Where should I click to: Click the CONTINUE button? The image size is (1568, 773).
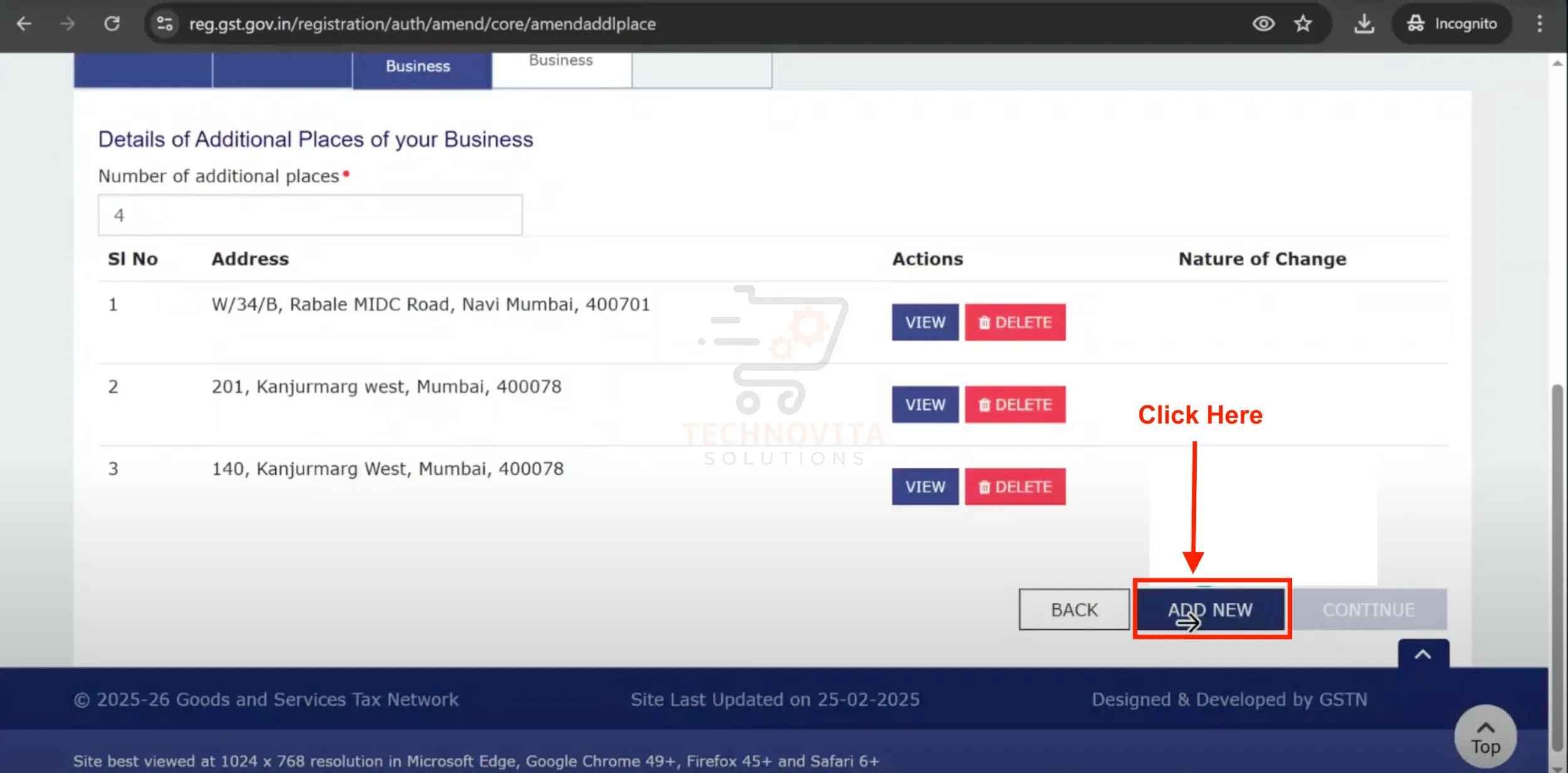pyautogui.click(x=1369, y=609)
